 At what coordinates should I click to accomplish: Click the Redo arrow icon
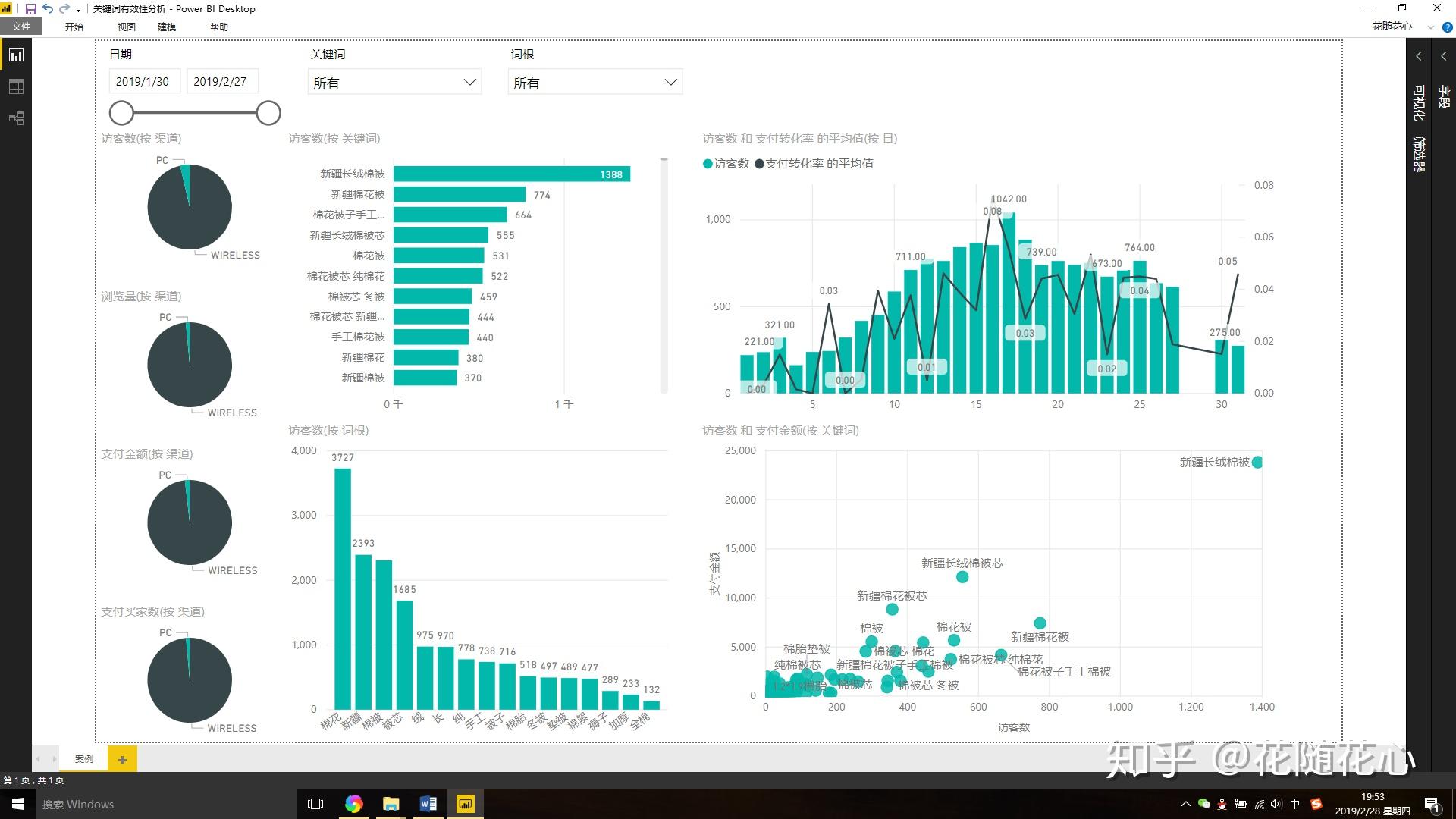[64, 9]
